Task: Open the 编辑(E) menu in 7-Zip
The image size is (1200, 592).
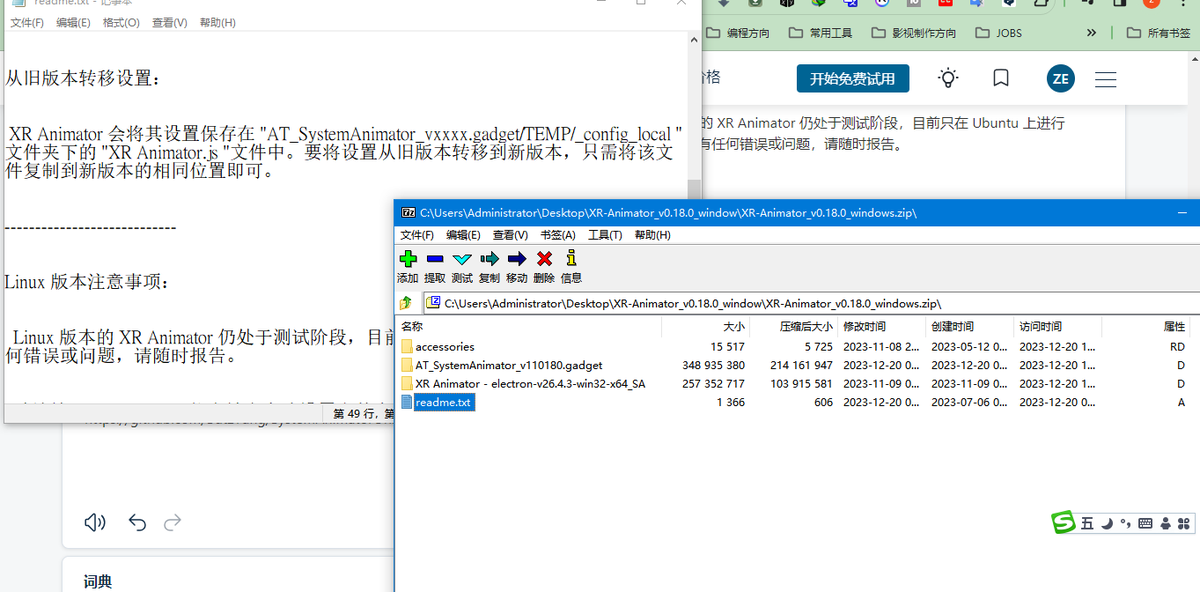Action: coord(463,235)
